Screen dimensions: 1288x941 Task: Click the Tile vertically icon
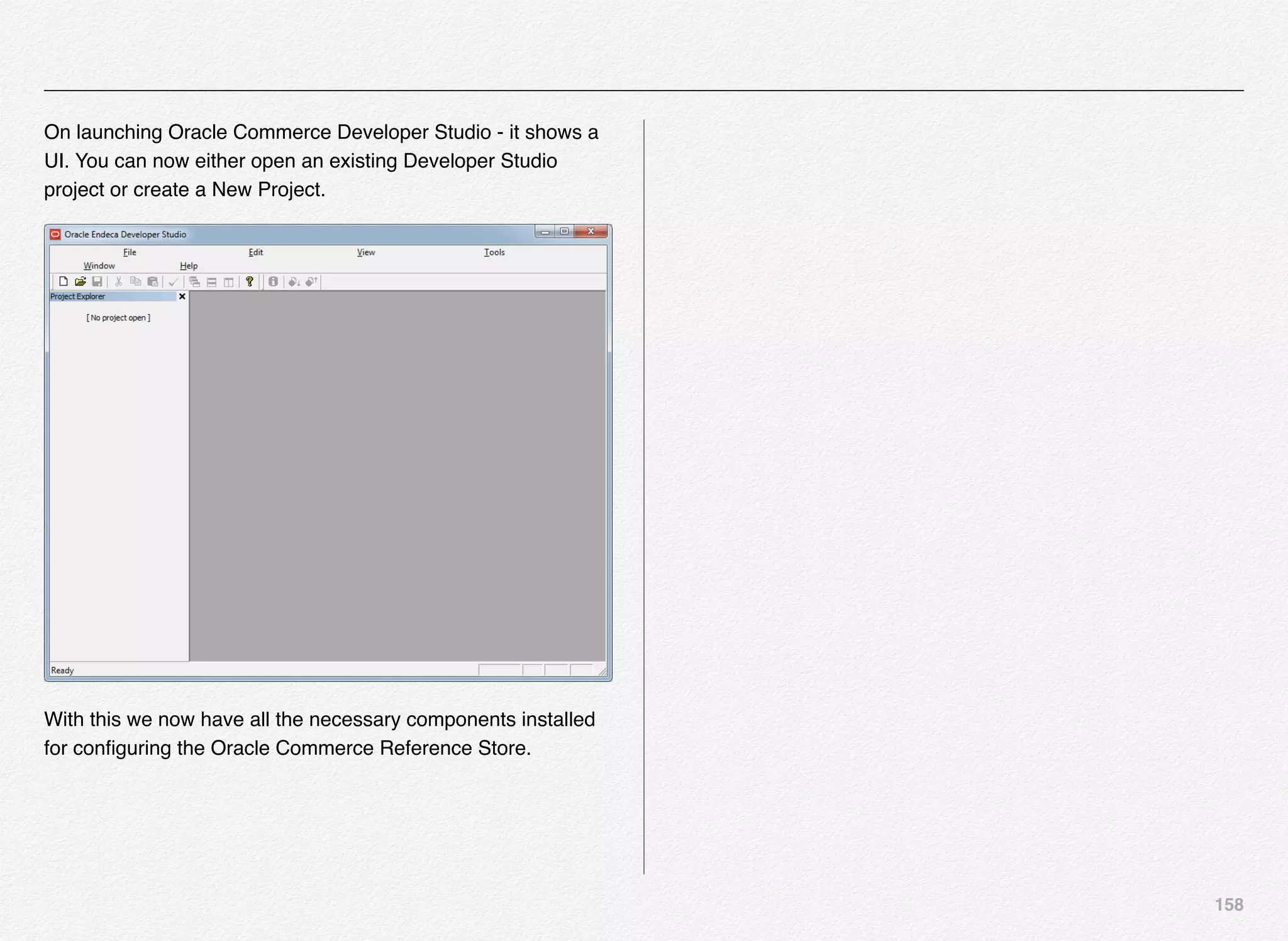point(229,282)
